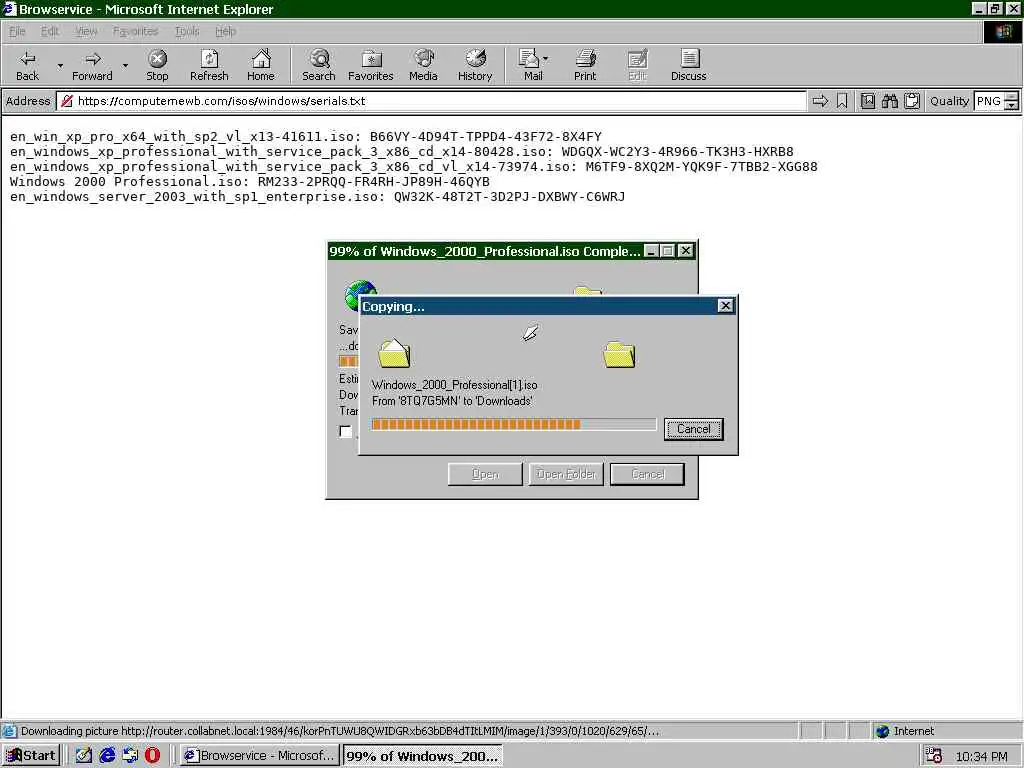1024x768 pixels.
Task: Open the View menu
Action: point(86,31)
